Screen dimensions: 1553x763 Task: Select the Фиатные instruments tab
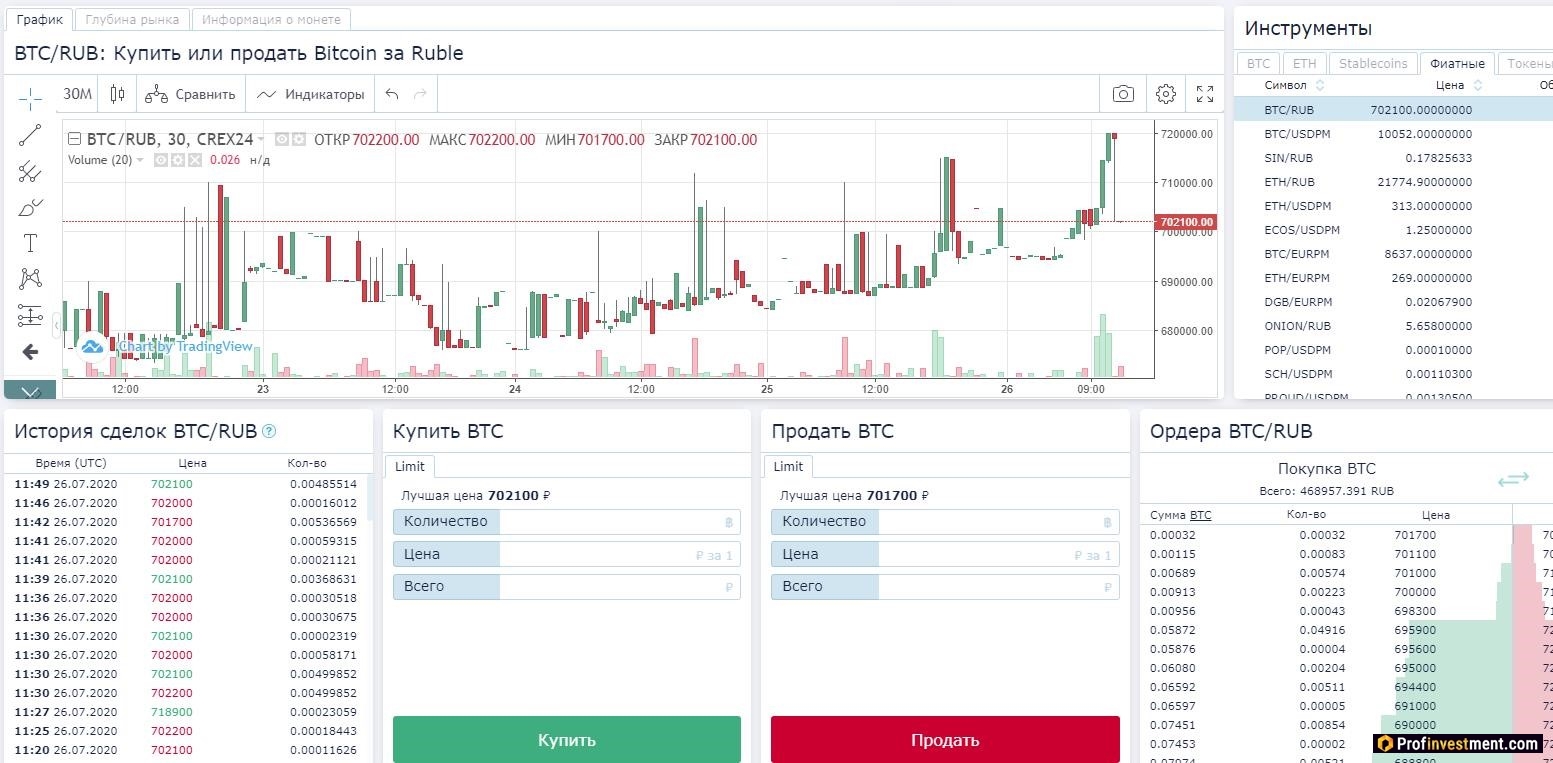coord(1457,63)
